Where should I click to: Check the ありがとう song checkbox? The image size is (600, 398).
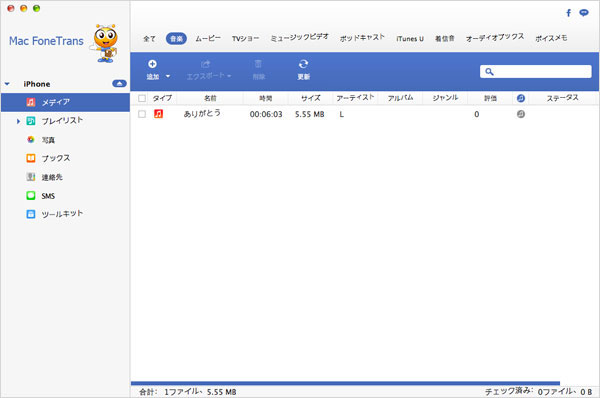(x=142, y=114)
